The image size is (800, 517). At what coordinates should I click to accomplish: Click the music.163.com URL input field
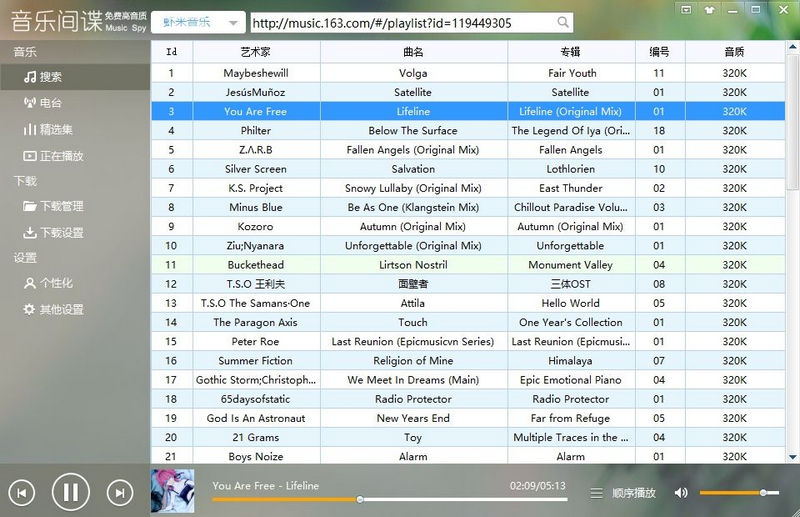tap(400, 22)
